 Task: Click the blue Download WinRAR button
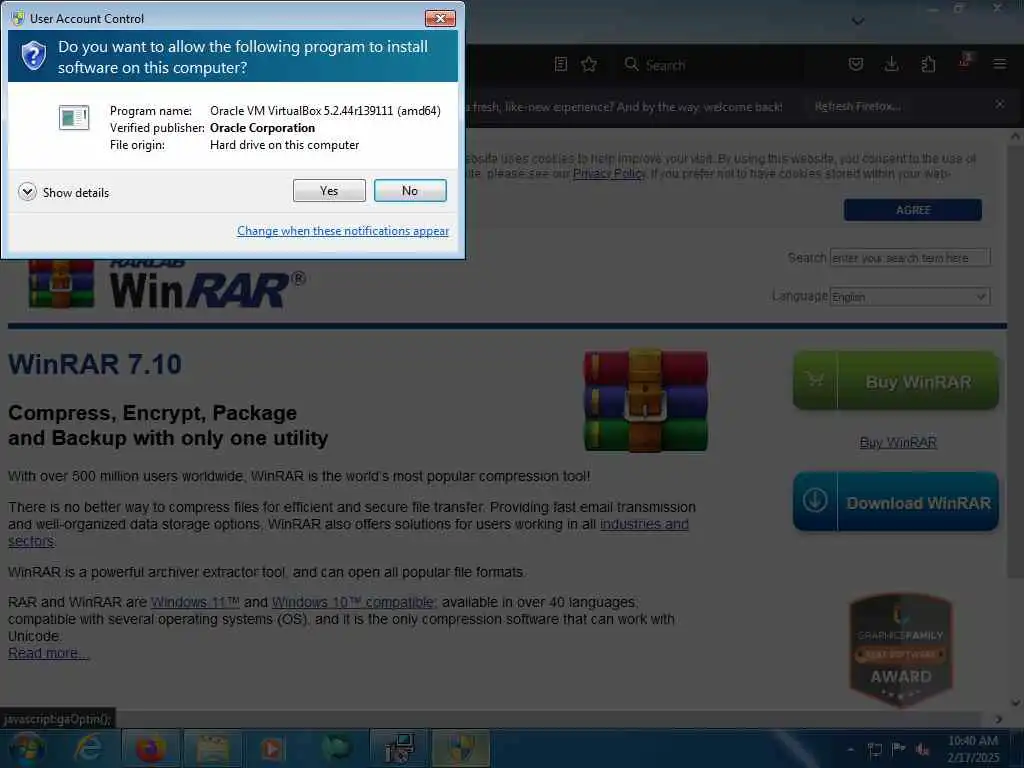pyautogui.click(x=895, y=502)
